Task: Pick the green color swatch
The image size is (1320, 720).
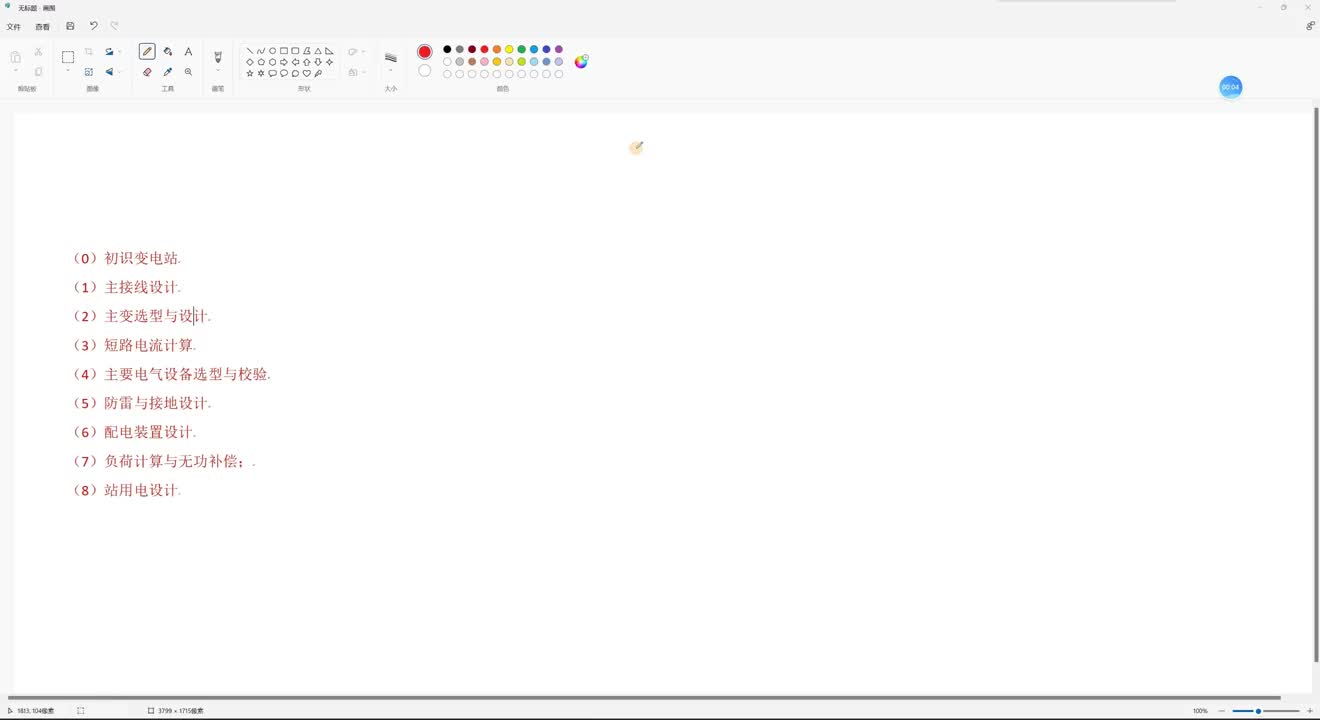Action: pos(521,49)
